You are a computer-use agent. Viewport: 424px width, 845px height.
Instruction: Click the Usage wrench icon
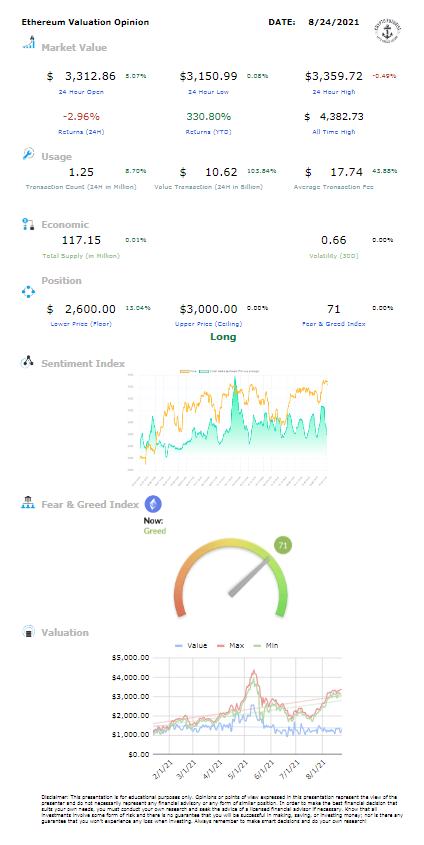27,154
